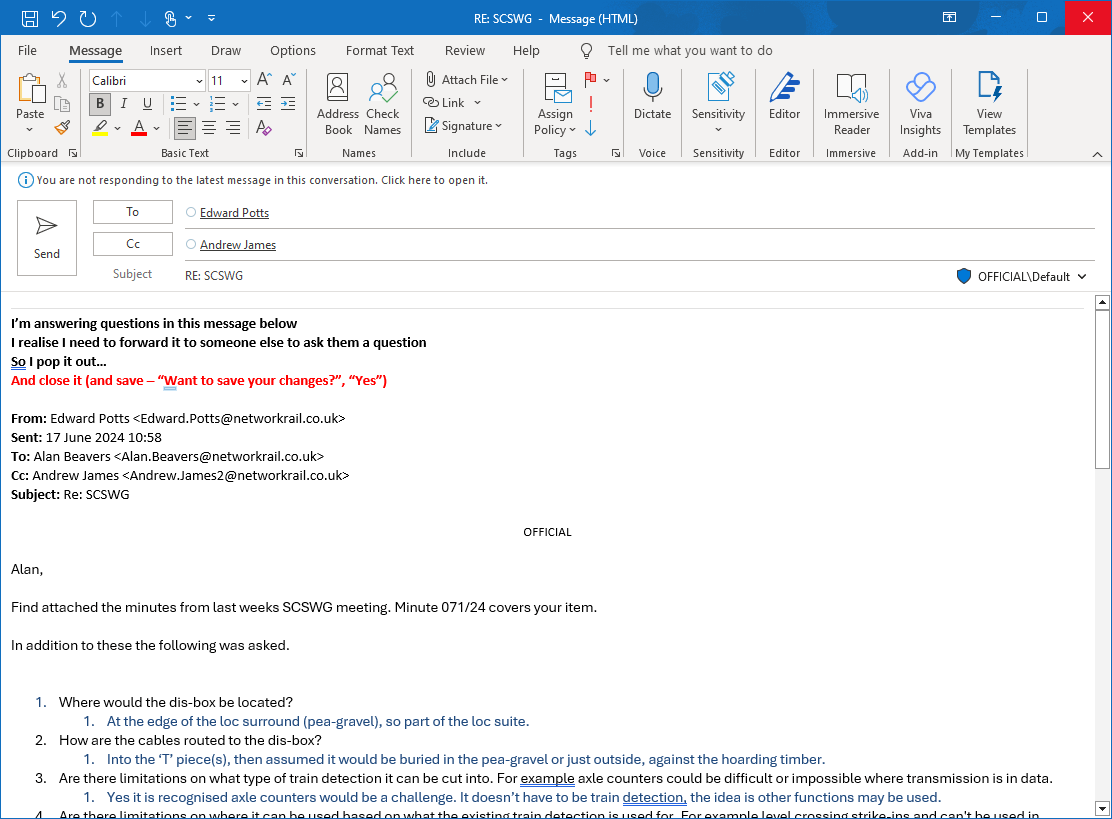Redo the last action
Image resolution: width=1112 pixels, height=819 pixels.
coord(88,18)
